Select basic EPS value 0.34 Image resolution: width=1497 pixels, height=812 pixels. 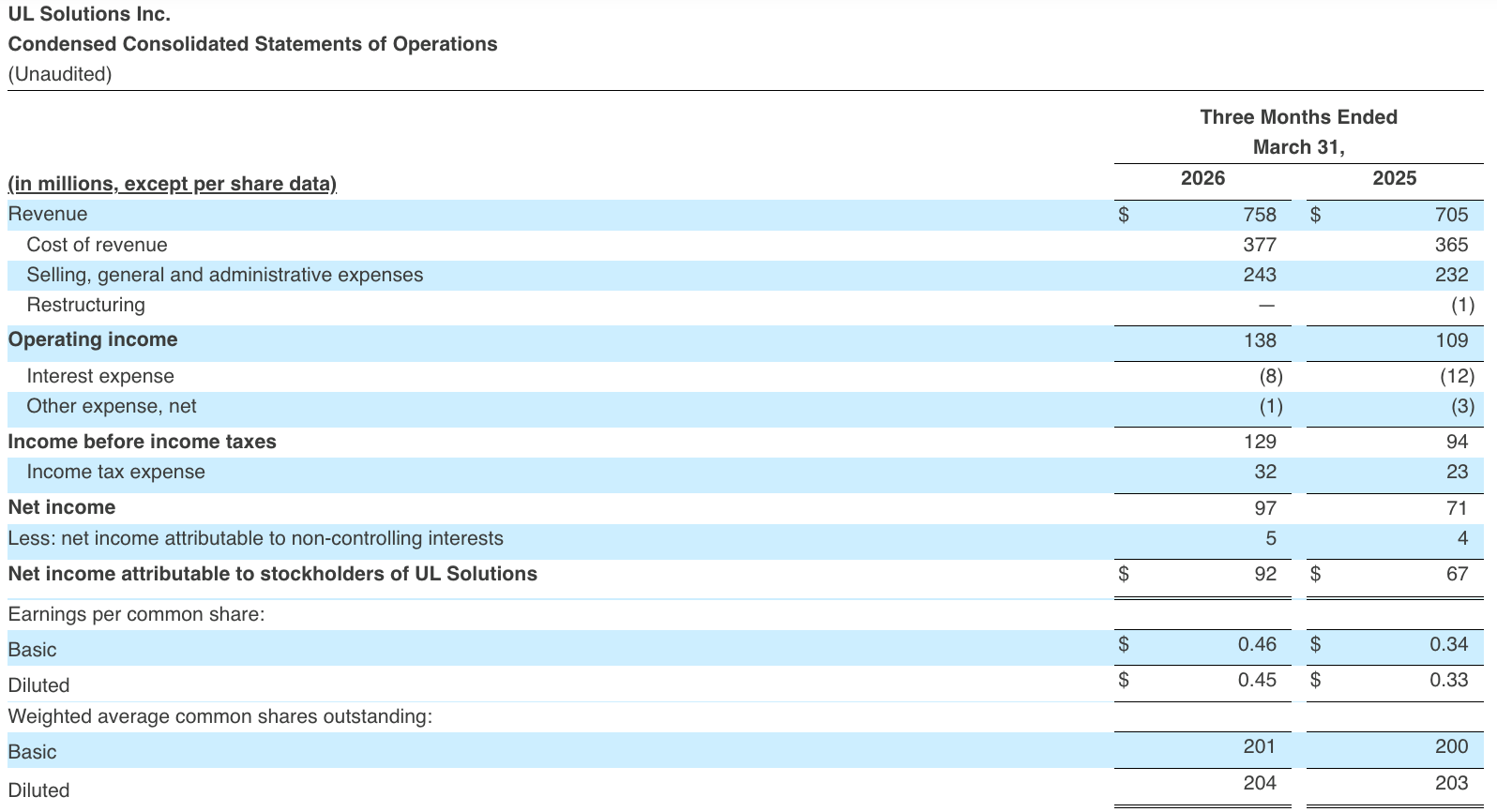tap(1448, 644)
